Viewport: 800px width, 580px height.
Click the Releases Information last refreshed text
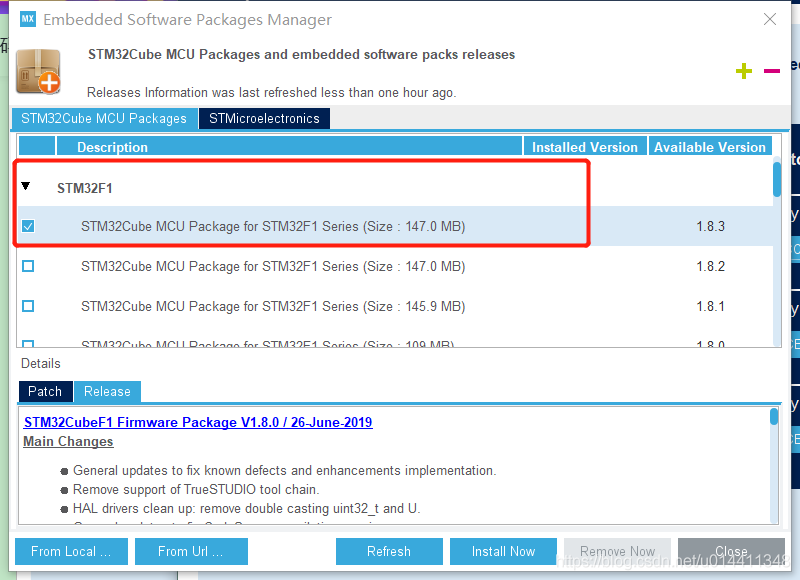[x=271, y=92]
